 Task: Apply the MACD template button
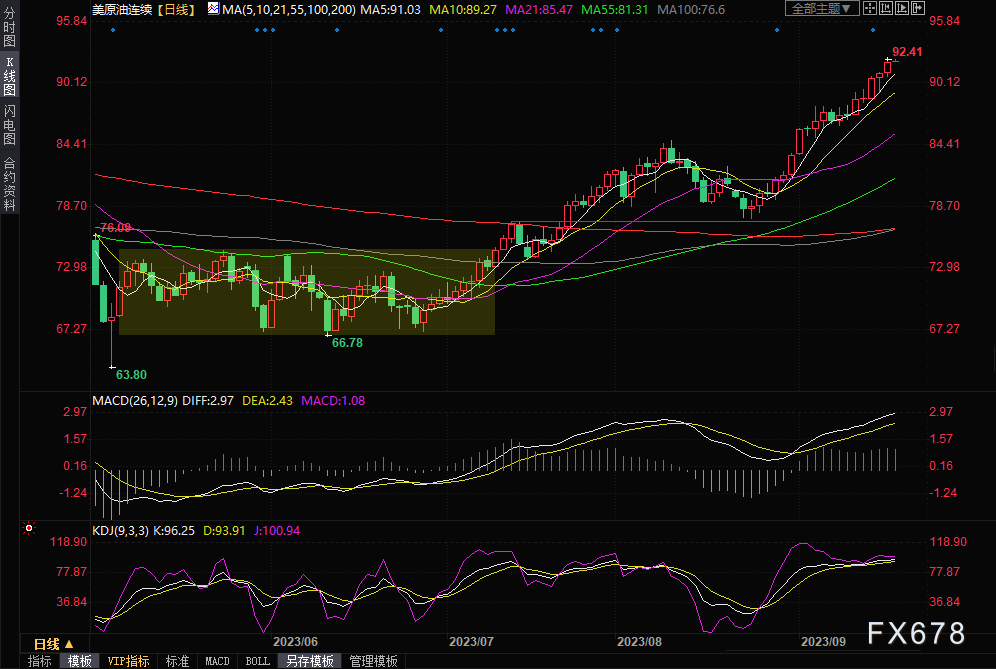217,661
